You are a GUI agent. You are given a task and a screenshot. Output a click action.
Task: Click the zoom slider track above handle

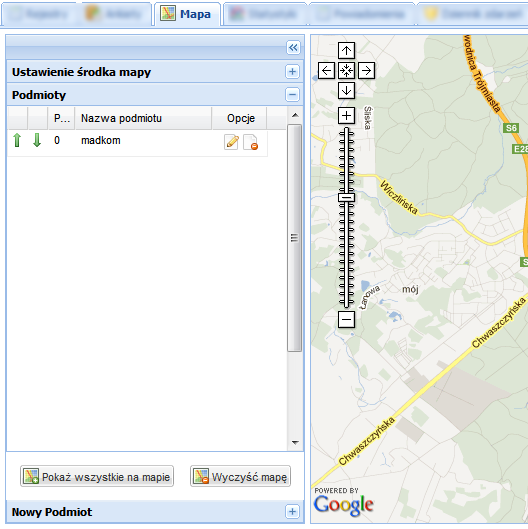click(346, 160)
